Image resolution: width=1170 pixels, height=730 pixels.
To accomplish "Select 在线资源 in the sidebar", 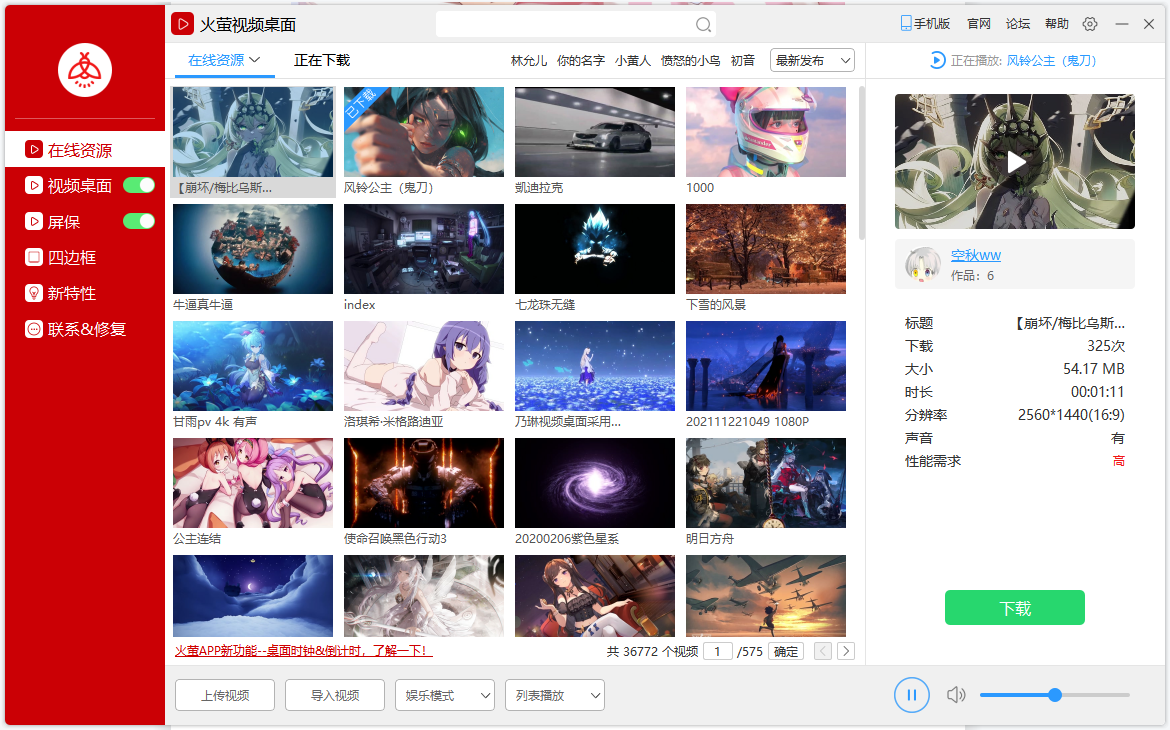I will (x=85, y=149).
